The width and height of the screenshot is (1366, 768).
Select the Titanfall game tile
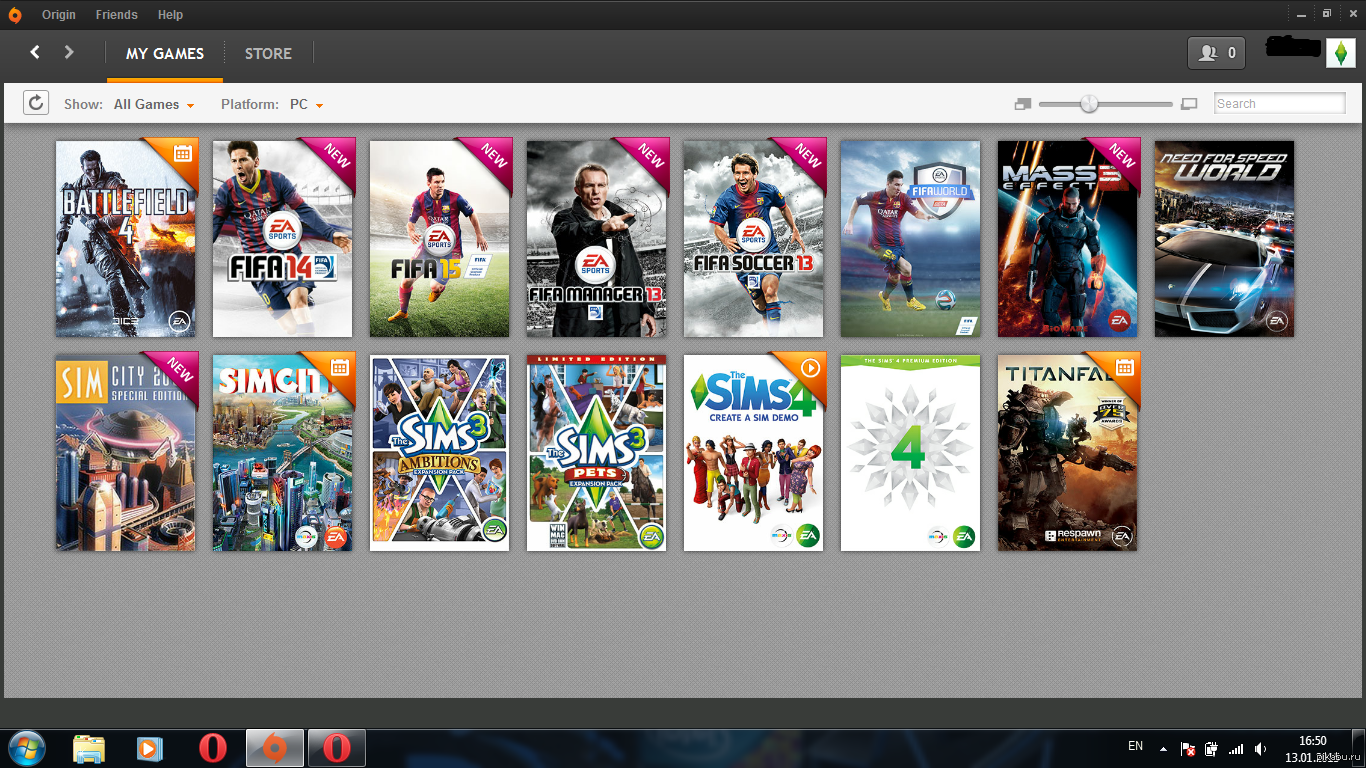(1067, 452)
